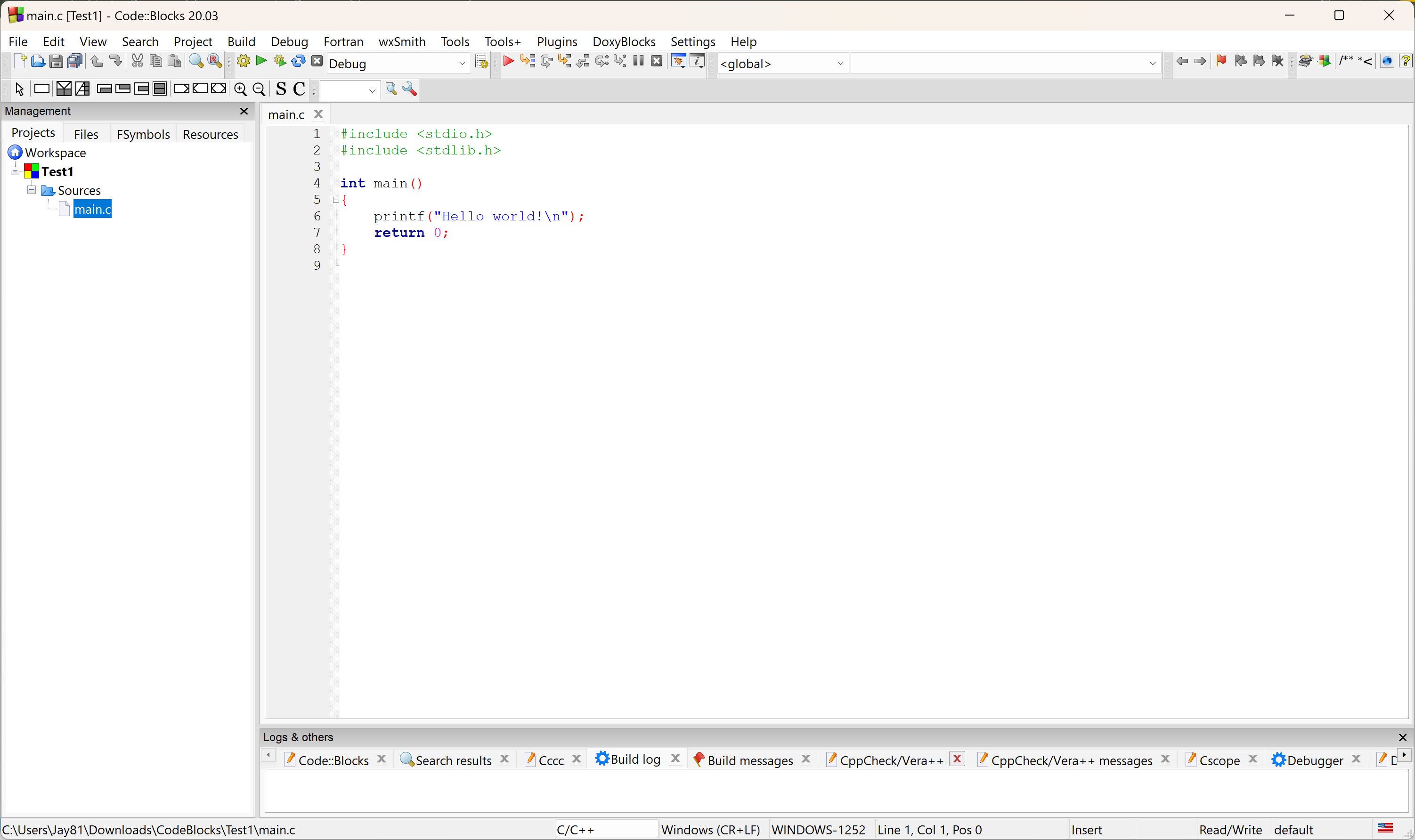Click the Rebuild icon

298,61
